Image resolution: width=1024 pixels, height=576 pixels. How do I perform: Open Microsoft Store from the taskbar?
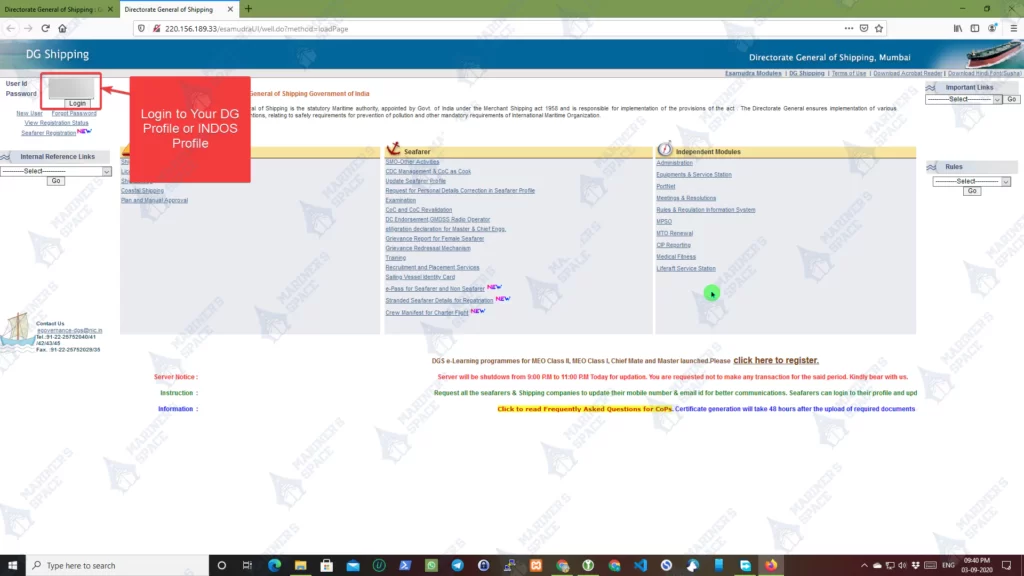pos(327,566)
